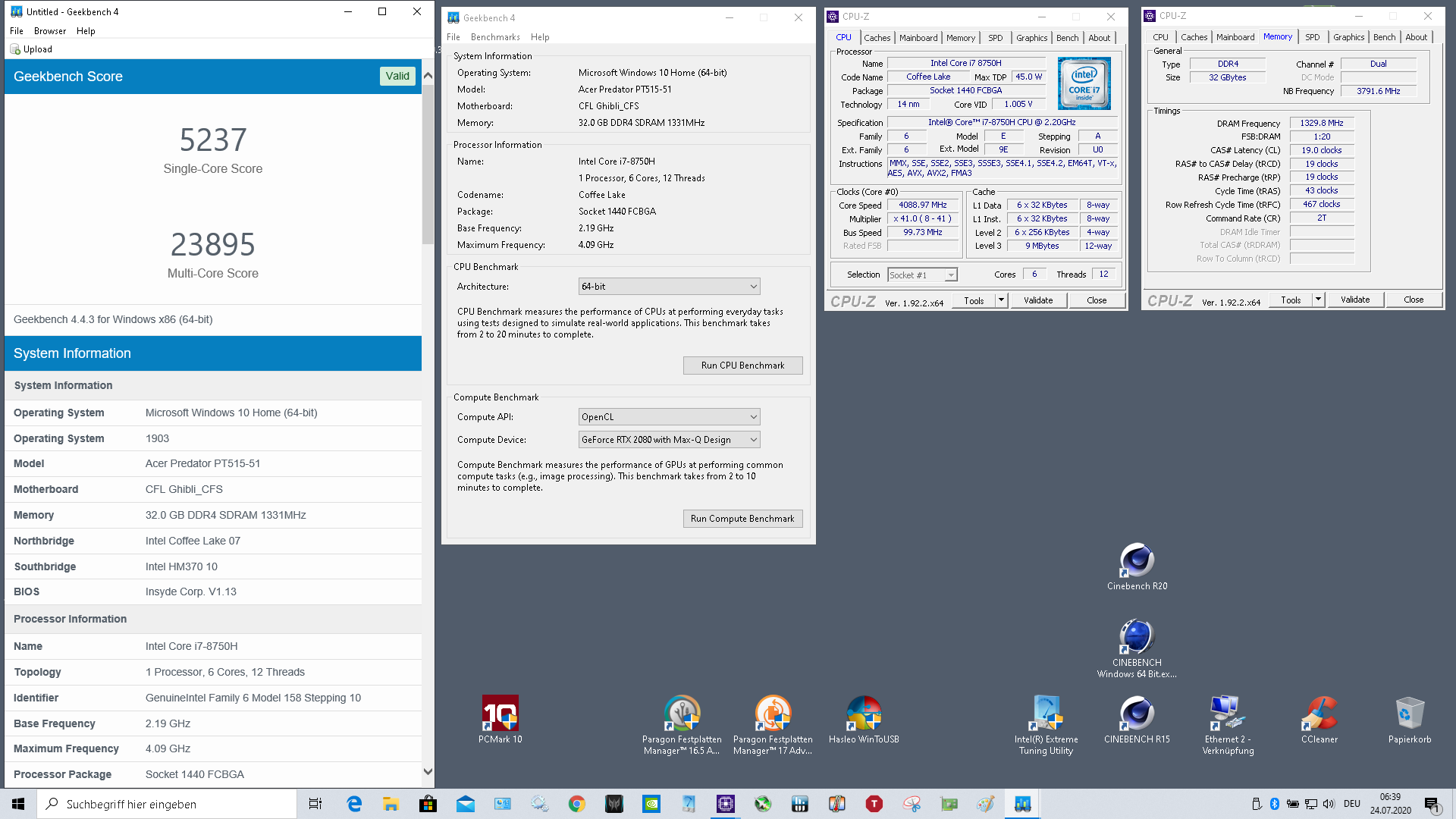Click the Bluetooth tray icon
1456x819 pixels.
[1275, 804]
